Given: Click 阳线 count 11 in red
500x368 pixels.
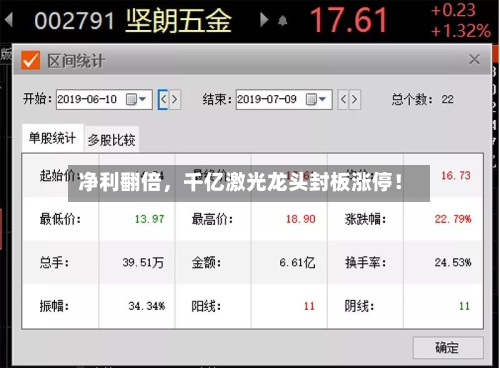Looking at the screenshot, I should pyautogui.click(x=309, y=306).
